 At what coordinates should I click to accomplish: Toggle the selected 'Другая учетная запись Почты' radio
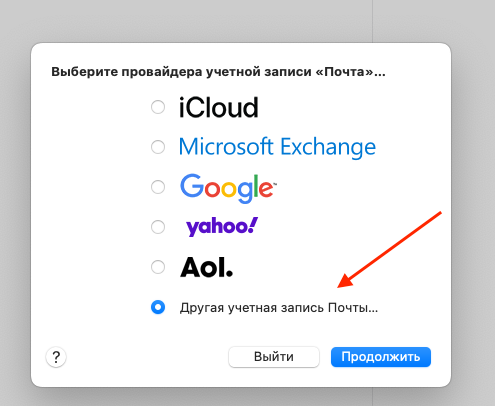158,307
